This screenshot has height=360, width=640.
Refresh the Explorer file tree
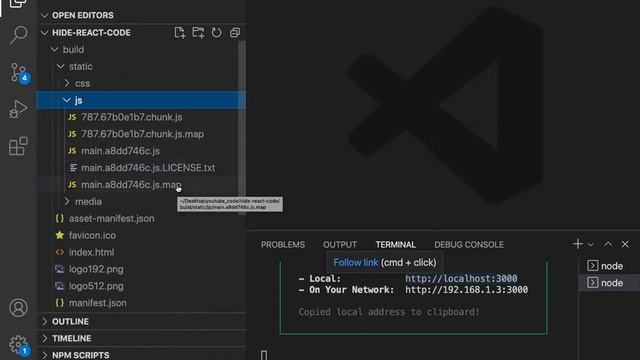tap(216, 33)
